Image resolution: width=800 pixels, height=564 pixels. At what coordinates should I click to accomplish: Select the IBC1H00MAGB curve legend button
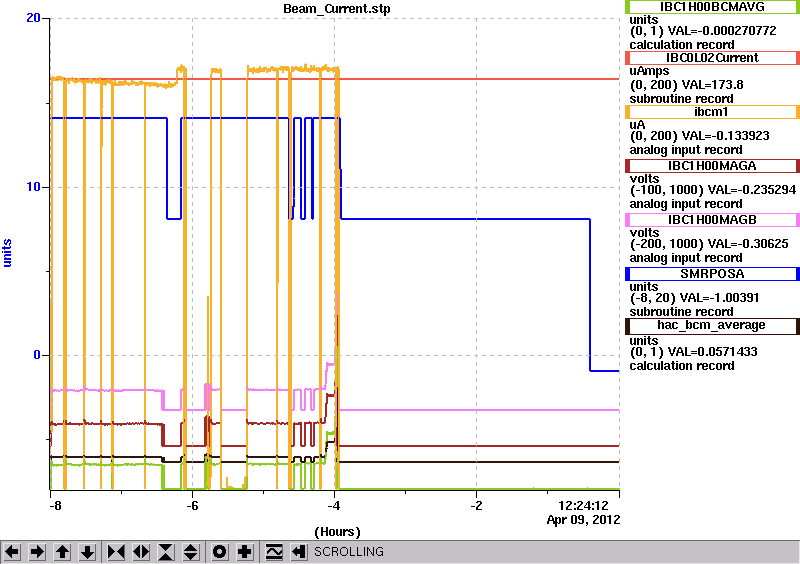[712, 220]
